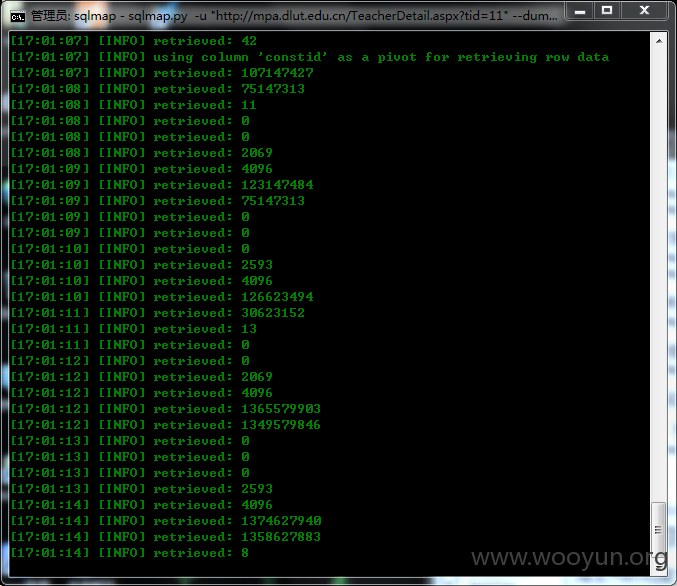Image resolution: width=677 pixels, height=586 pixels.
Task: Click the line 'retrieved: 13'
Action: pyautogui.click(x=133, y=329)
